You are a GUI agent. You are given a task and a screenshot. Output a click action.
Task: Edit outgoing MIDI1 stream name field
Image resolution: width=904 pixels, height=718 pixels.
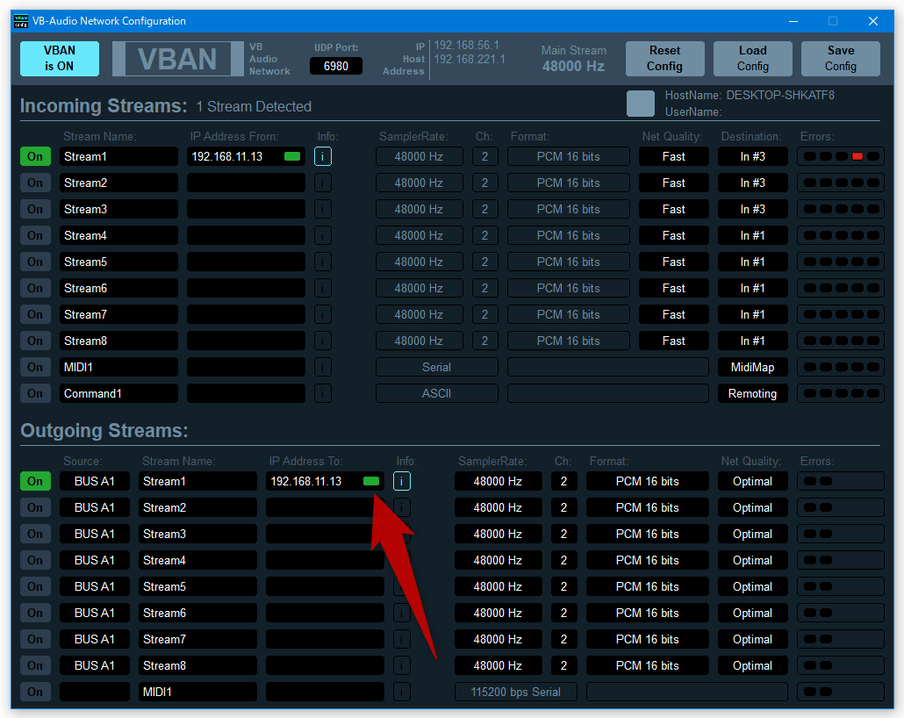point(198,691)
